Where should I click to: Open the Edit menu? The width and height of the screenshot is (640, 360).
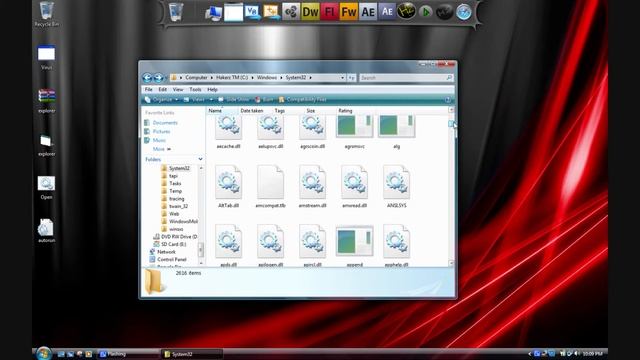tap(162, 89)
